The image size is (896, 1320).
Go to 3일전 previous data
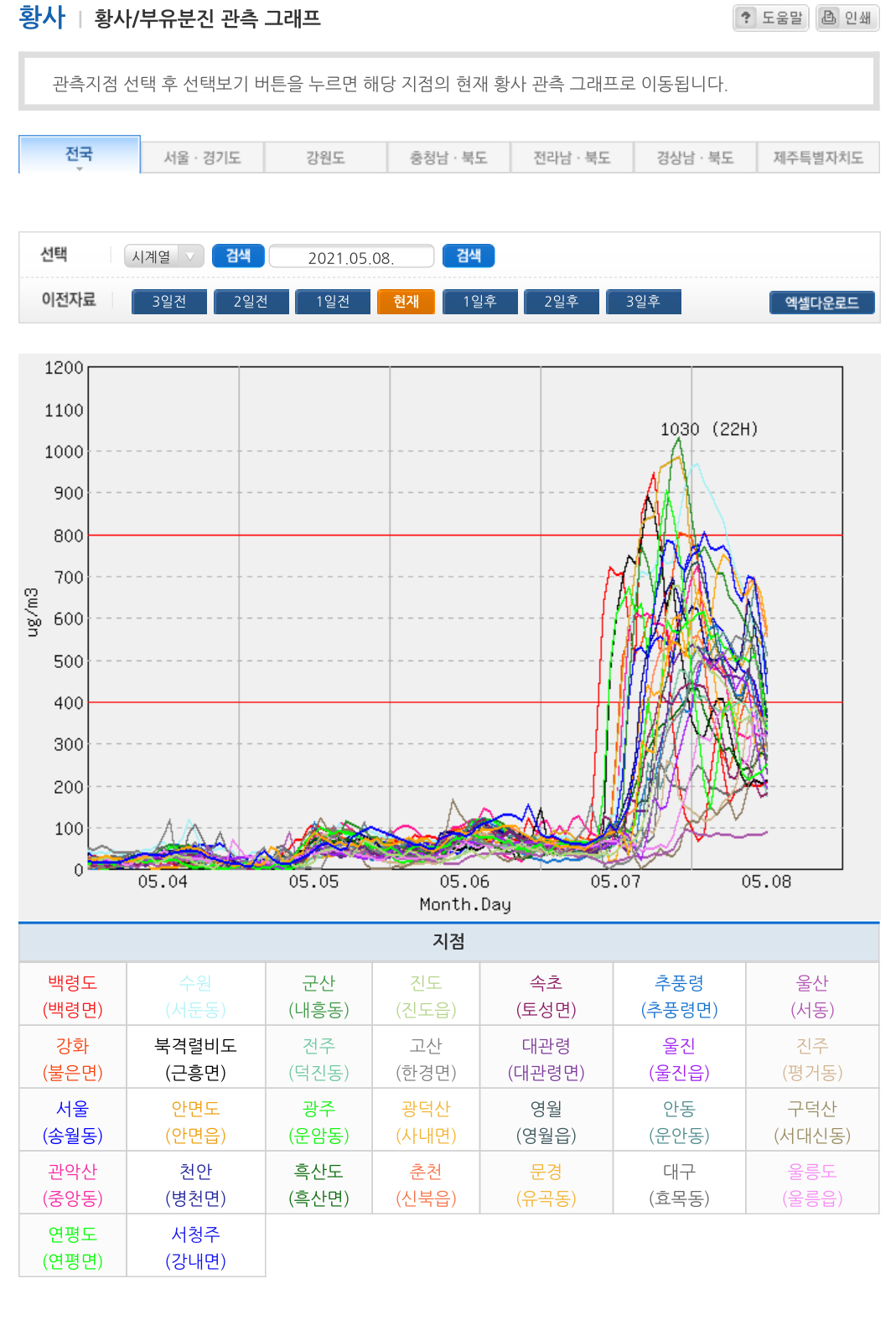click(168, 302)
